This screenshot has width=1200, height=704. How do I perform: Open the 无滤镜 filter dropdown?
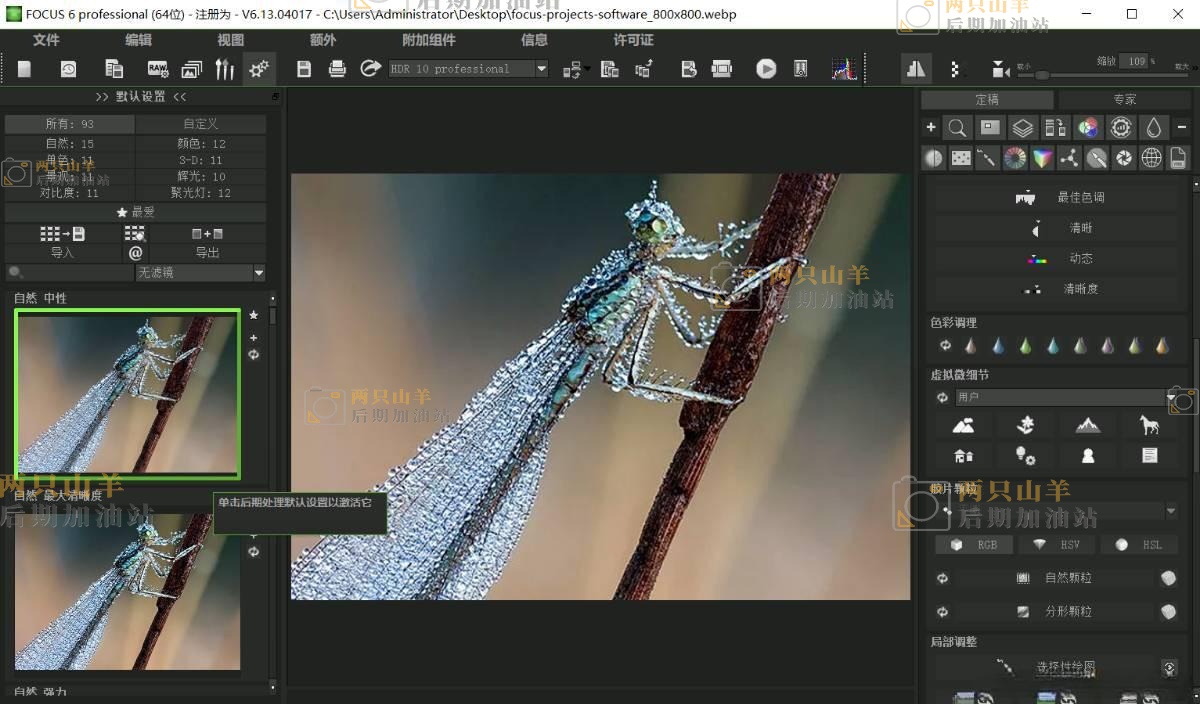[259, 273]
